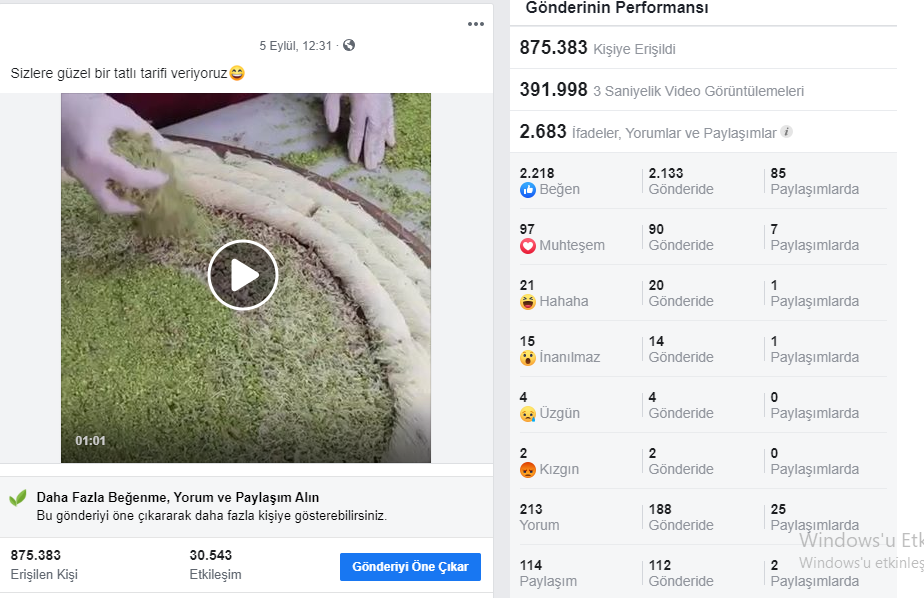
Task: Click the blue Beğen thumbs-up icon
Action: tap(527, 190)
